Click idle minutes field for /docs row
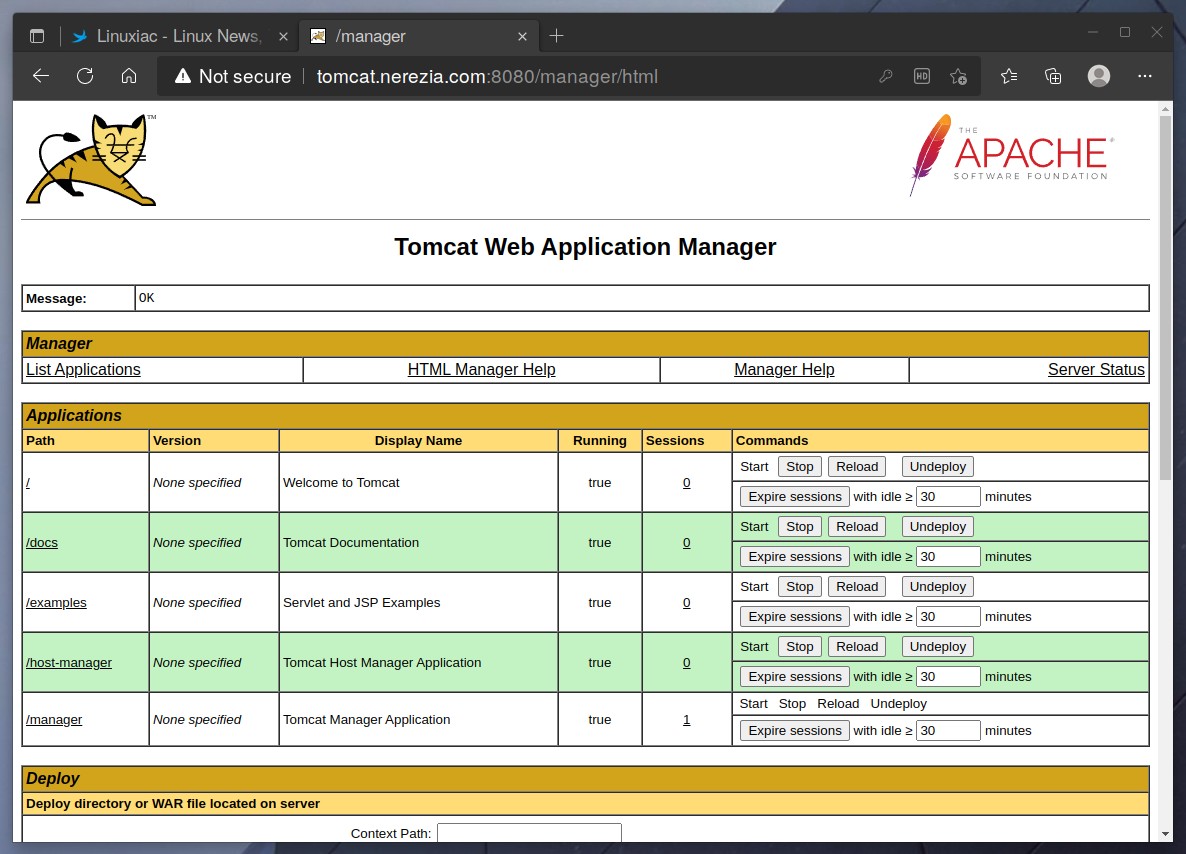 tap(948, 556)
